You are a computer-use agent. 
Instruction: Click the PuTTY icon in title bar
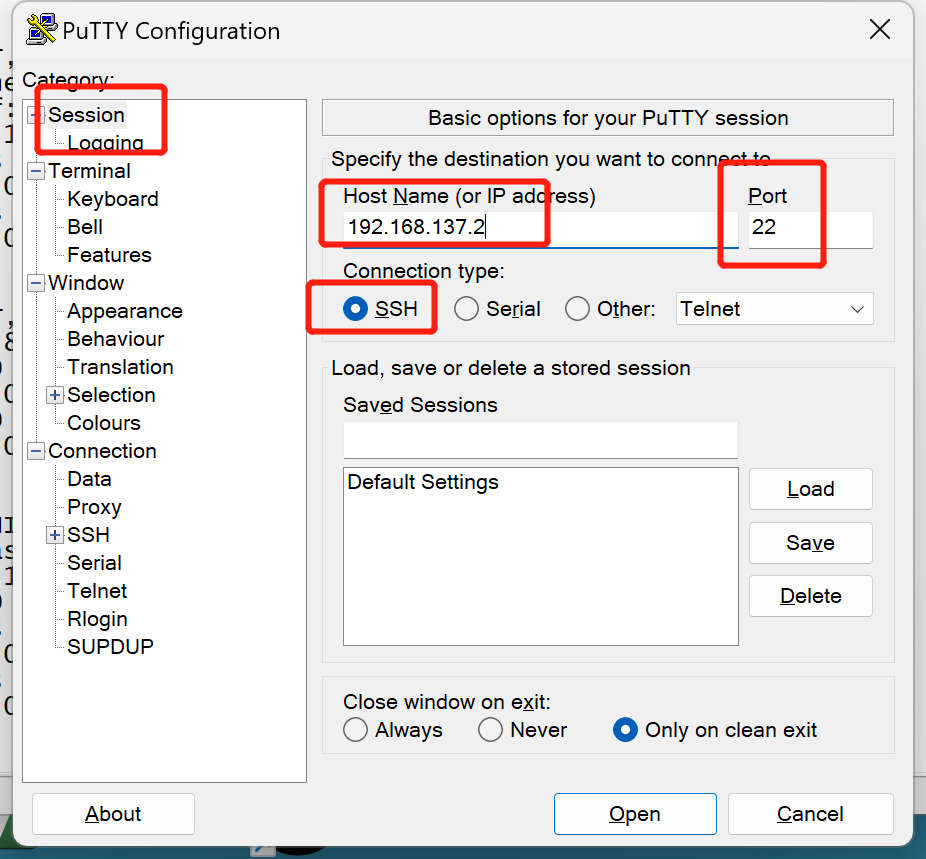click(x=41, y=30)
